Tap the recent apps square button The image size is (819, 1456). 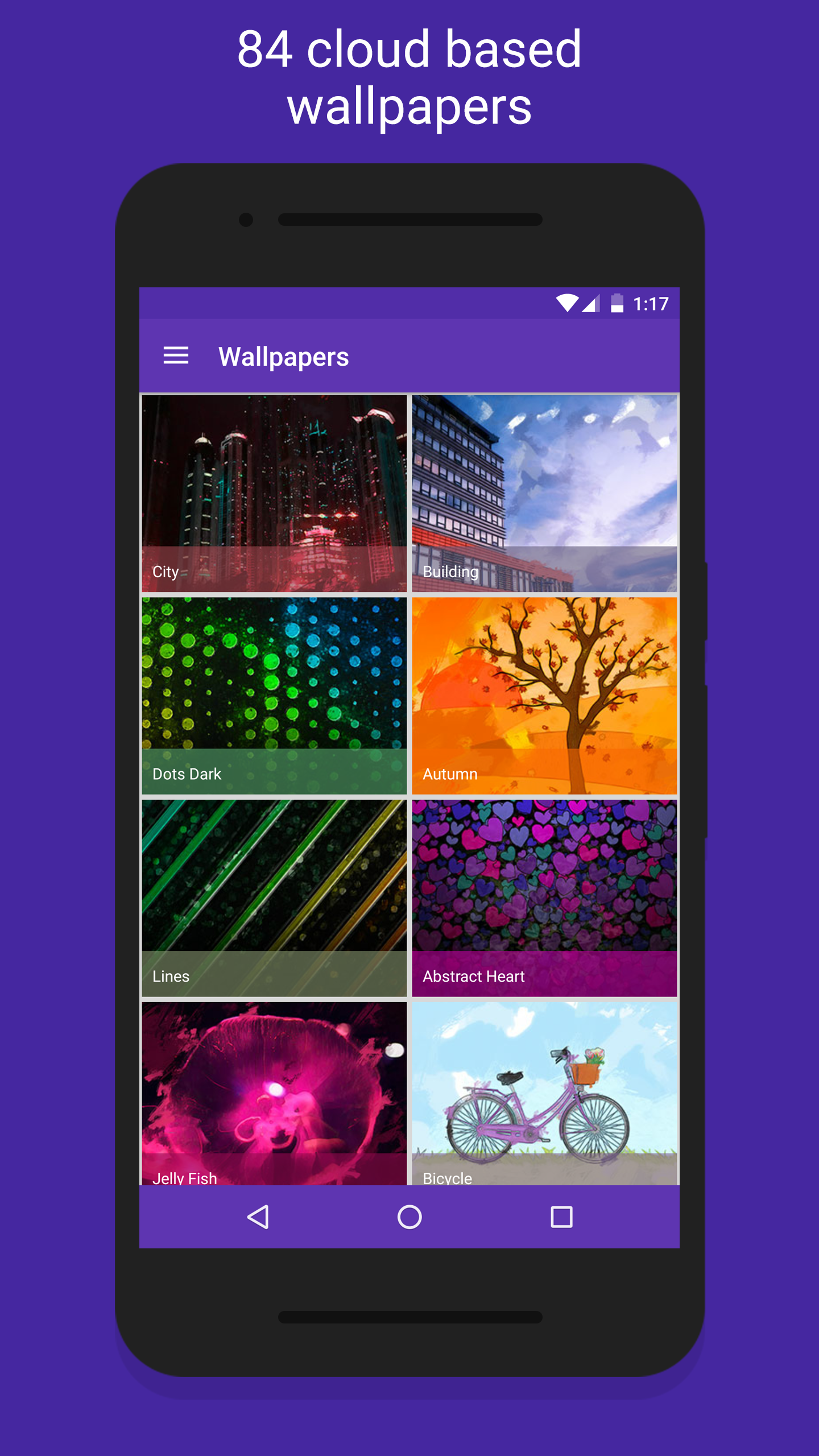tap(561, 1217)
